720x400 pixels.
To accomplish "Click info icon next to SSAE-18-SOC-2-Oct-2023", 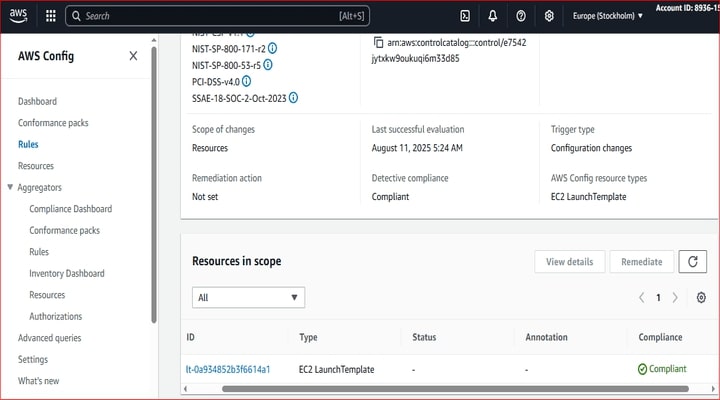I will (293, 98).
